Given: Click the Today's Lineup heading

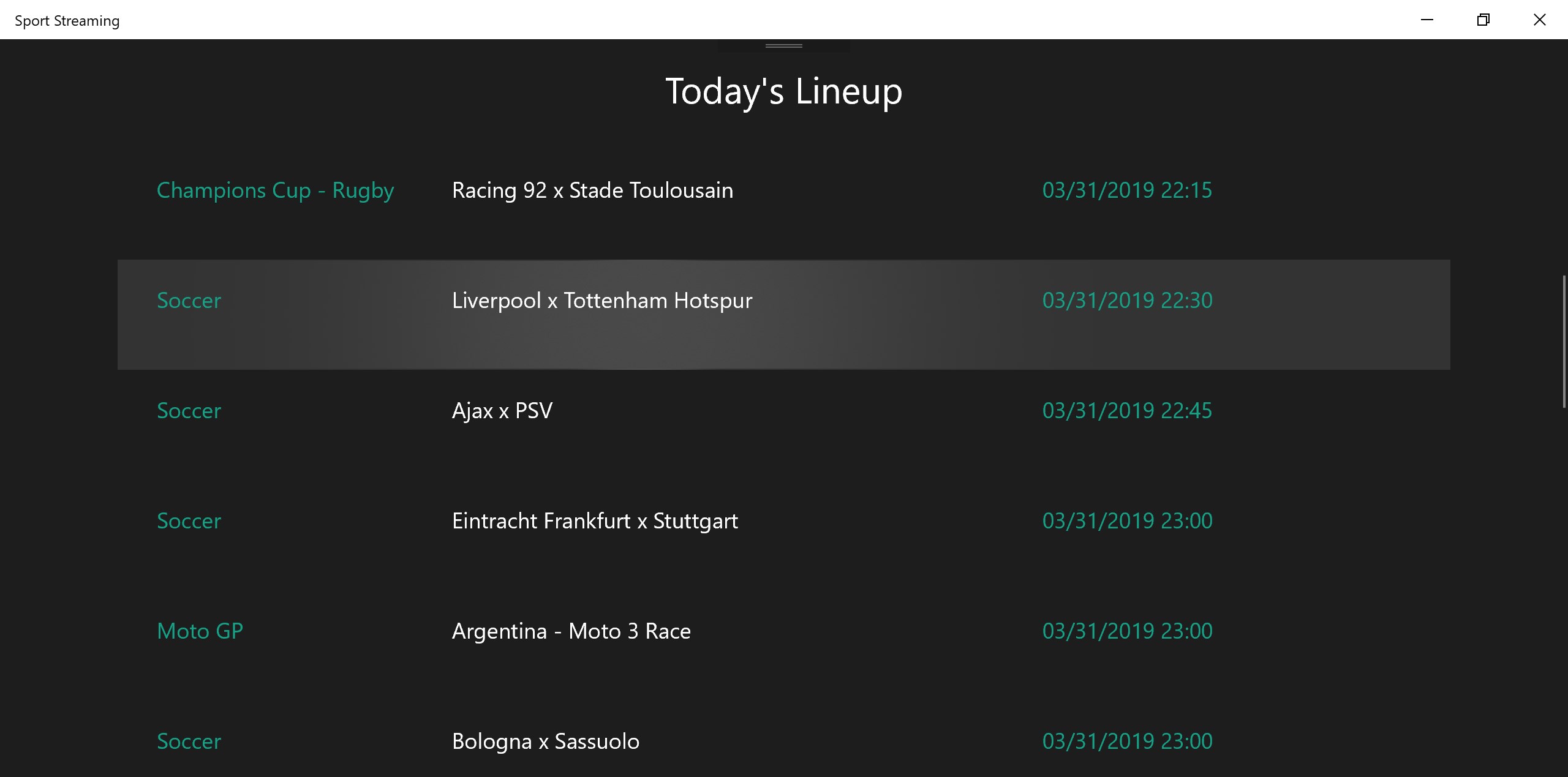Looking at the screenshot, I should click(x=783, y=92).
